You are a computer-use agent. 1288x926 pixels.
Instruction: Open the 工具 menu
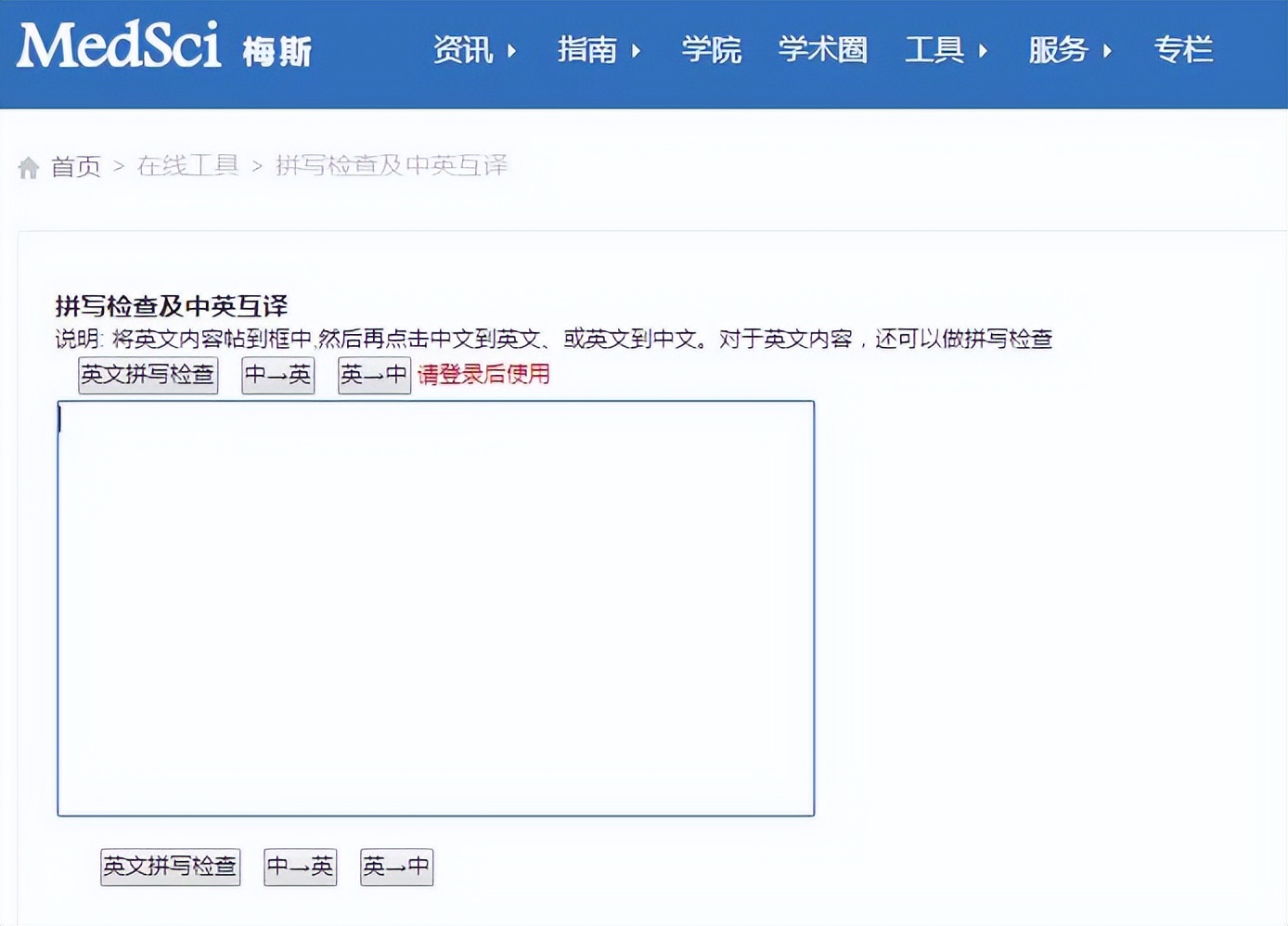point(934,49)
